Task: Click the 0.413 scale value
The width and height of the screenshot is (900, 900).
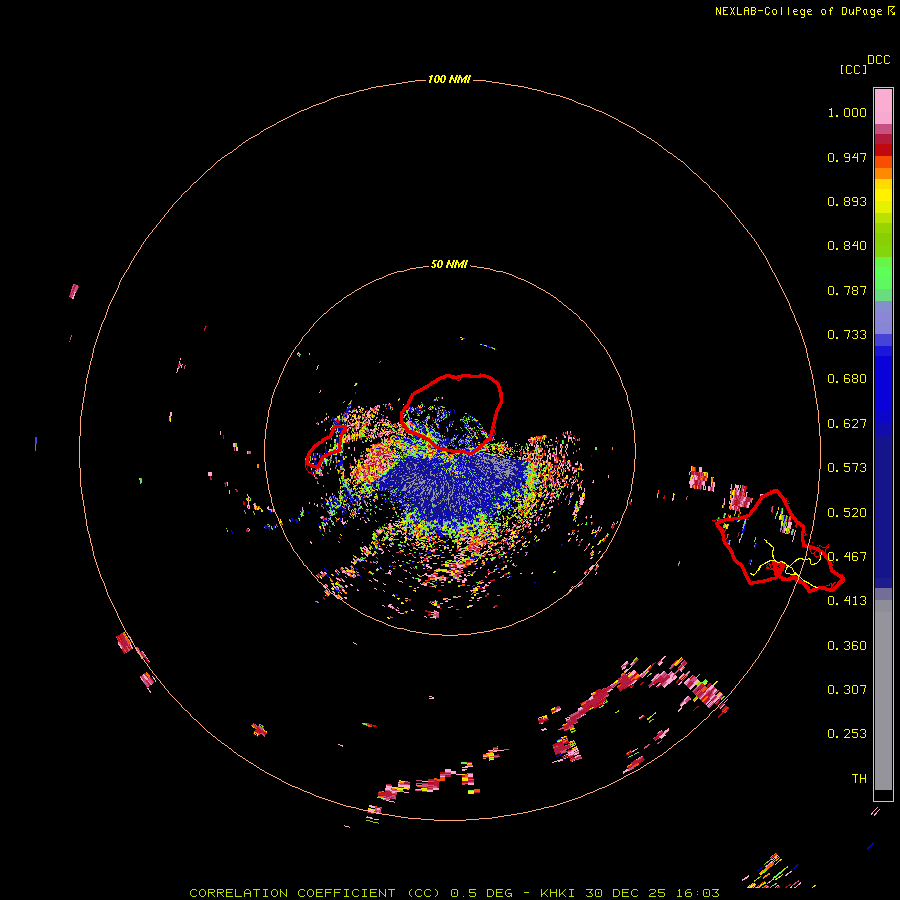Action: [x=847, y=601]
